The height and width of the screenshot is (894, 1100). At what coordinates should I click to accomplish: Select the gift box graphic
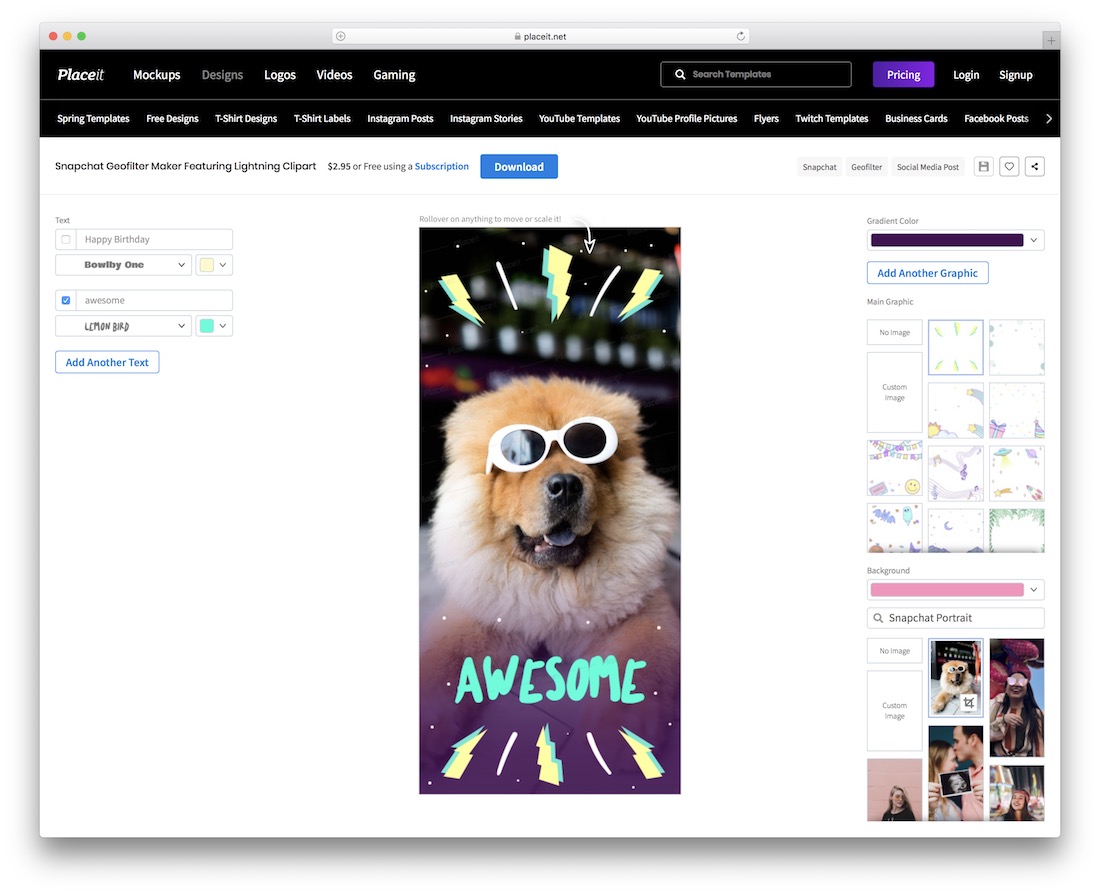[x=1017, y=411]
